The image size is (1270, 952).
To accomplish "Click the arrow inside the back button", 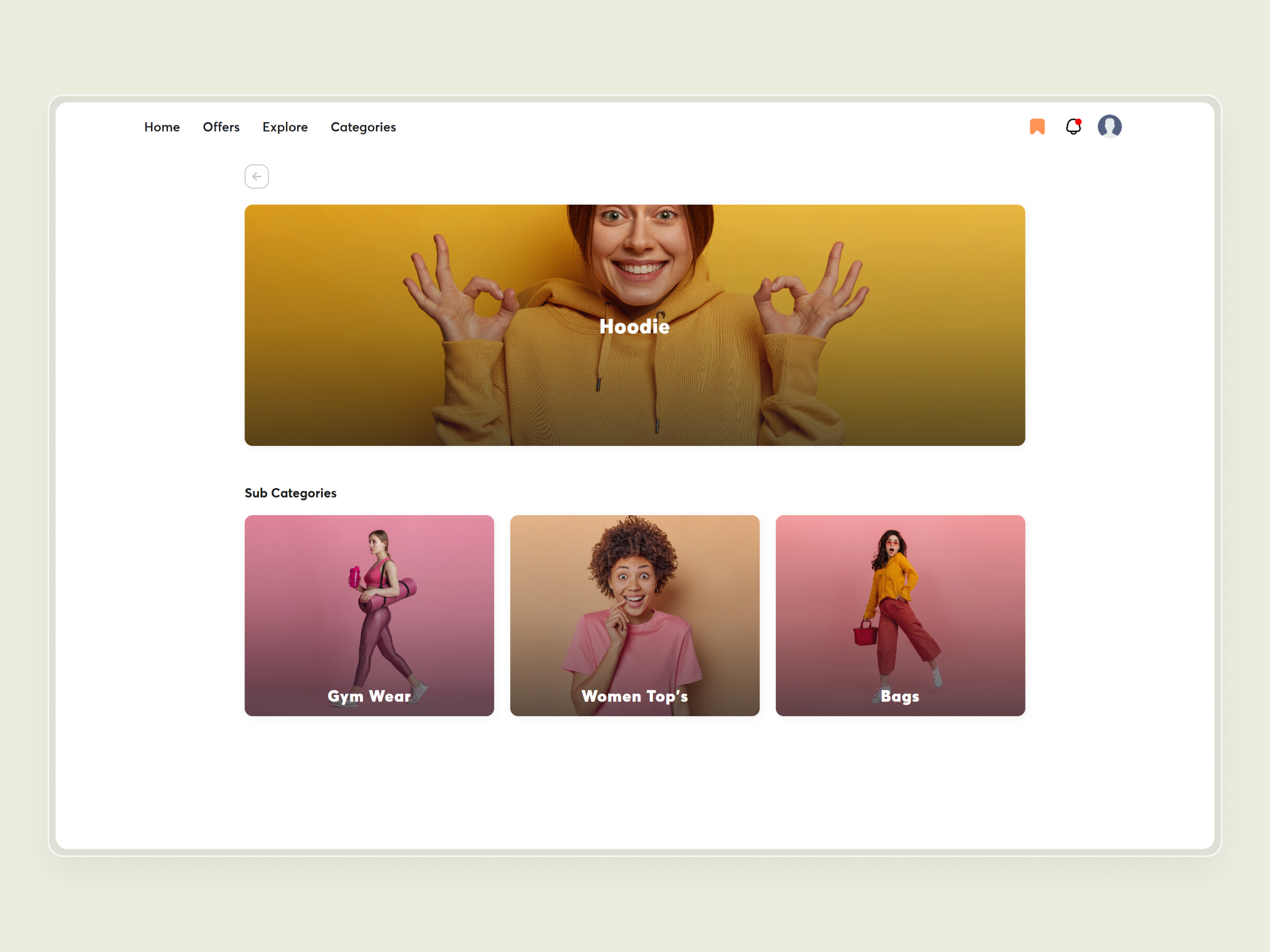I will [257, 176].
